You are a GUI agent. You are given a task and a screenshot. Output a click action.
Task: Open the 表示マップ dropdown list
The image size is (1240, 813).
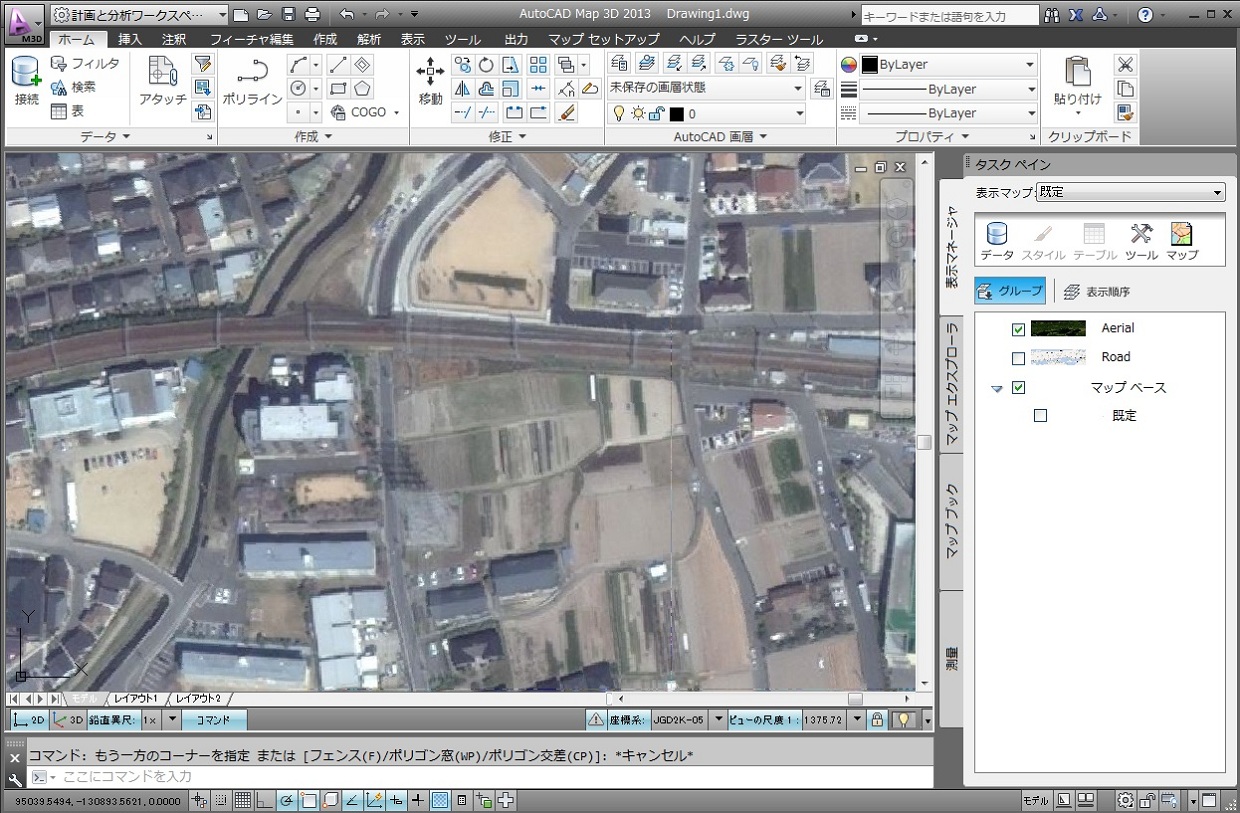(x=1130, y=192)
